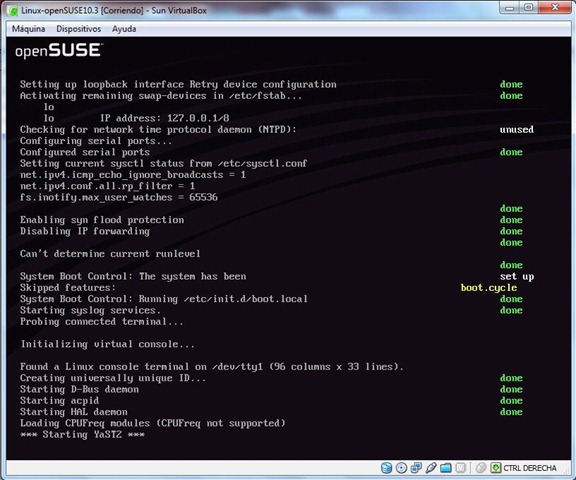Viewport: 576px width, 480px height.
Task: Click 'Starting syslog services.' line
Action: click(90, 310)
